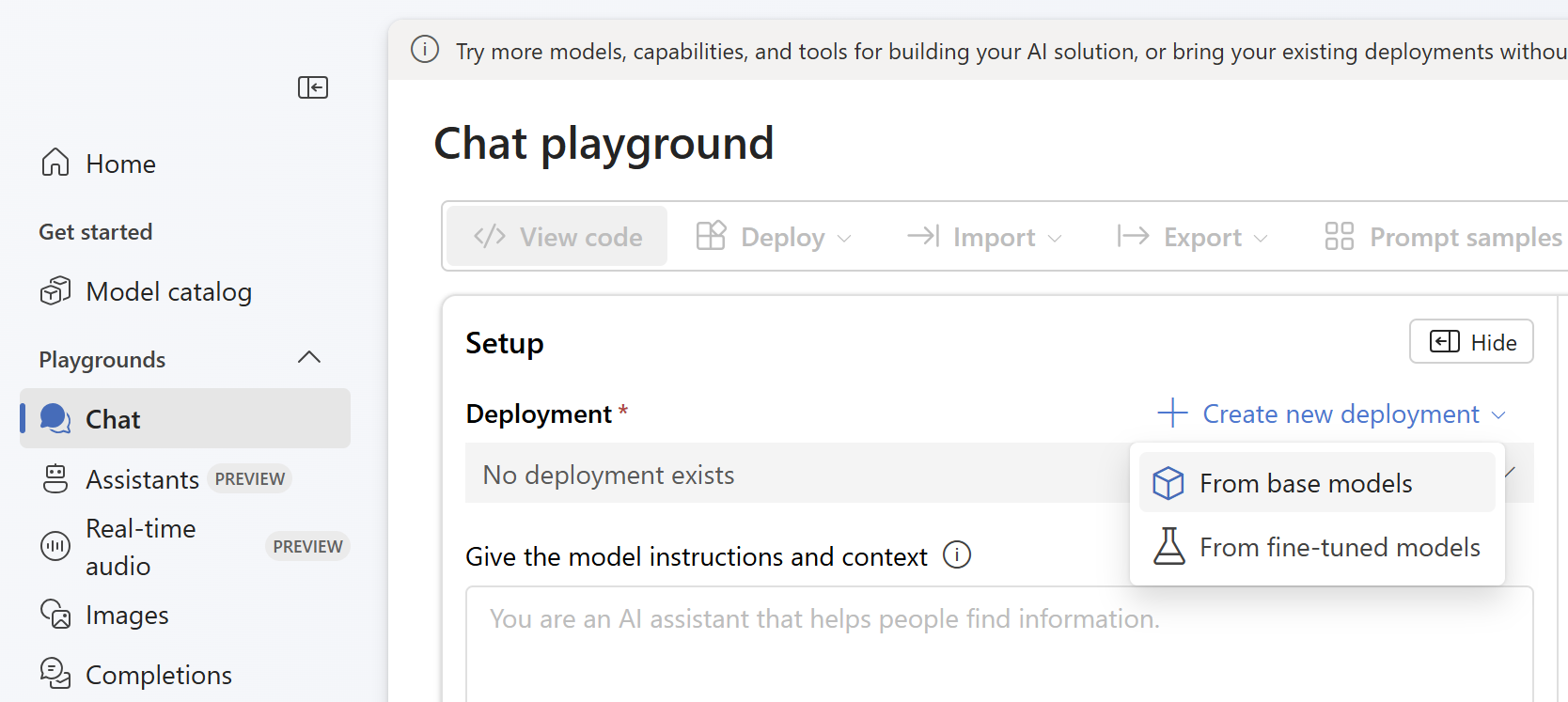
Task: Click the info icon in top banner
Action: [x=425, y=49]
